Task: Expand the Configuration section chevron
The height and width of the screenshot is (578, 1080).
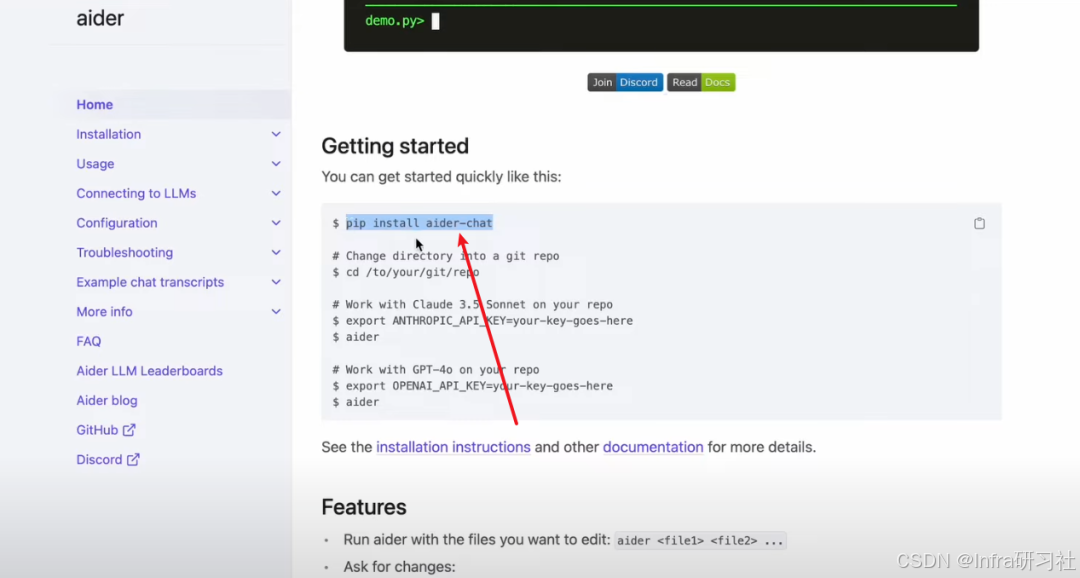Action: click(x=276, y=223)
